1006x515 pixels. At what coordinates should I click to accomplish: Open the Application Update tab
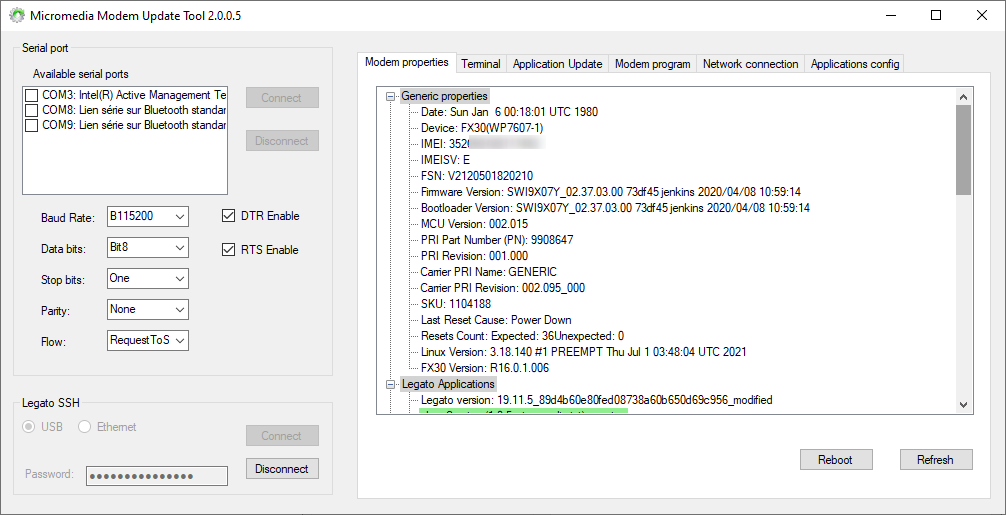click(x=558, y=64)
